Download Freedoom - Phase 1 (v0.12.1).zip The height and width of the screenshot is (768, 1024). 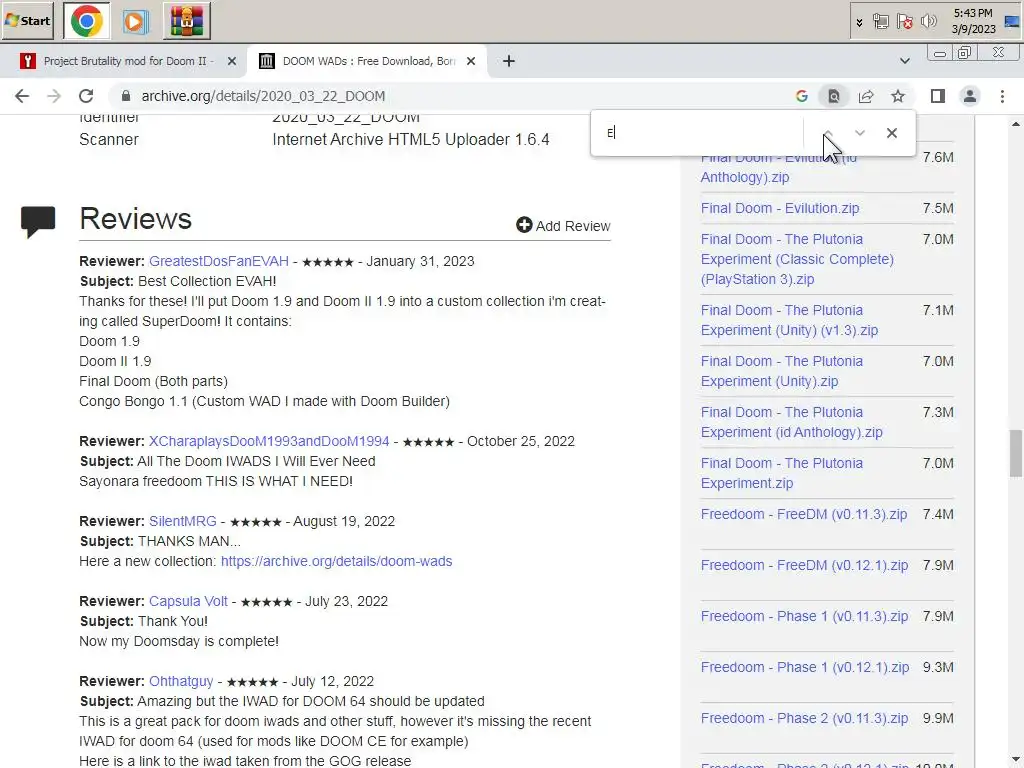pos(805,667)
